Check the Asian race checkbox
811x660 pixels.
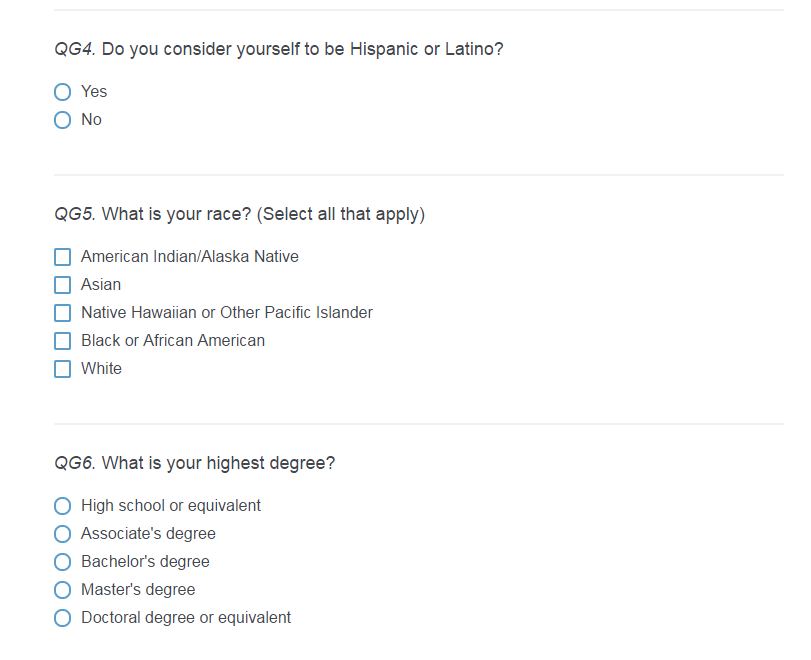[63, 285]
